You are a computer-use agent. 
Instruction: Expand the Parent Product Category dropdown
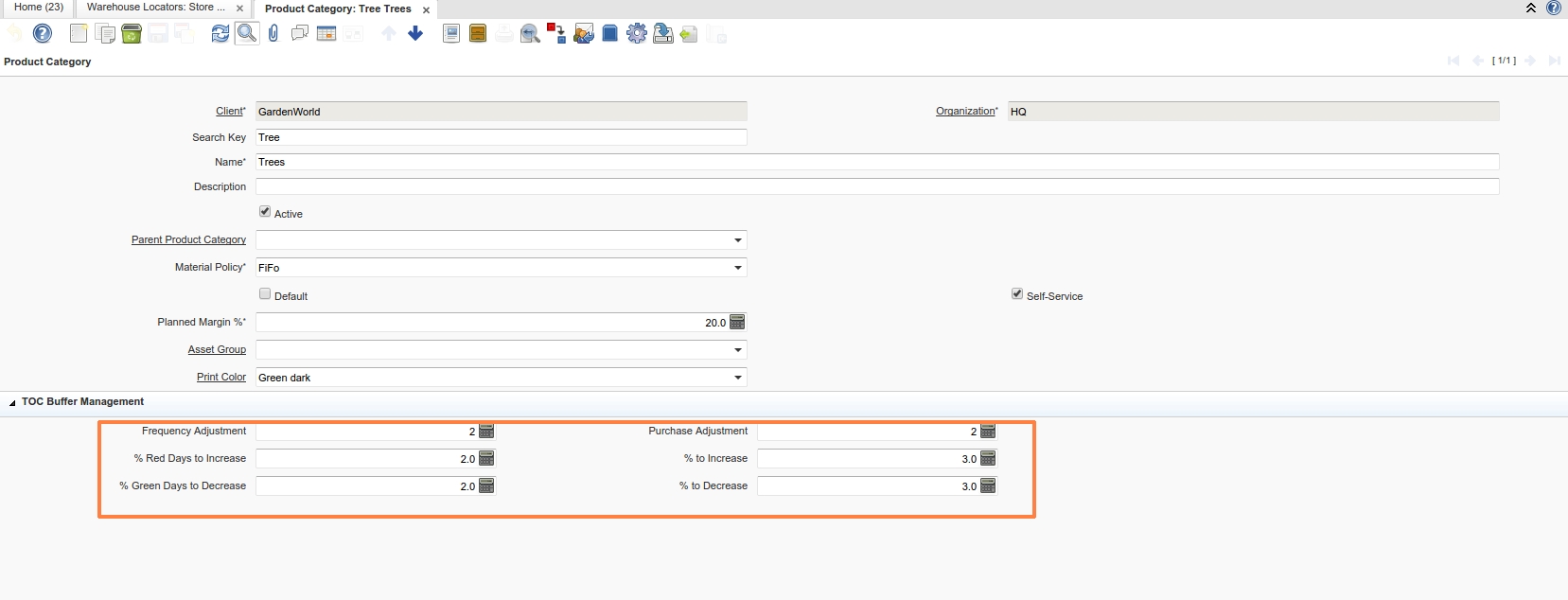737,240
